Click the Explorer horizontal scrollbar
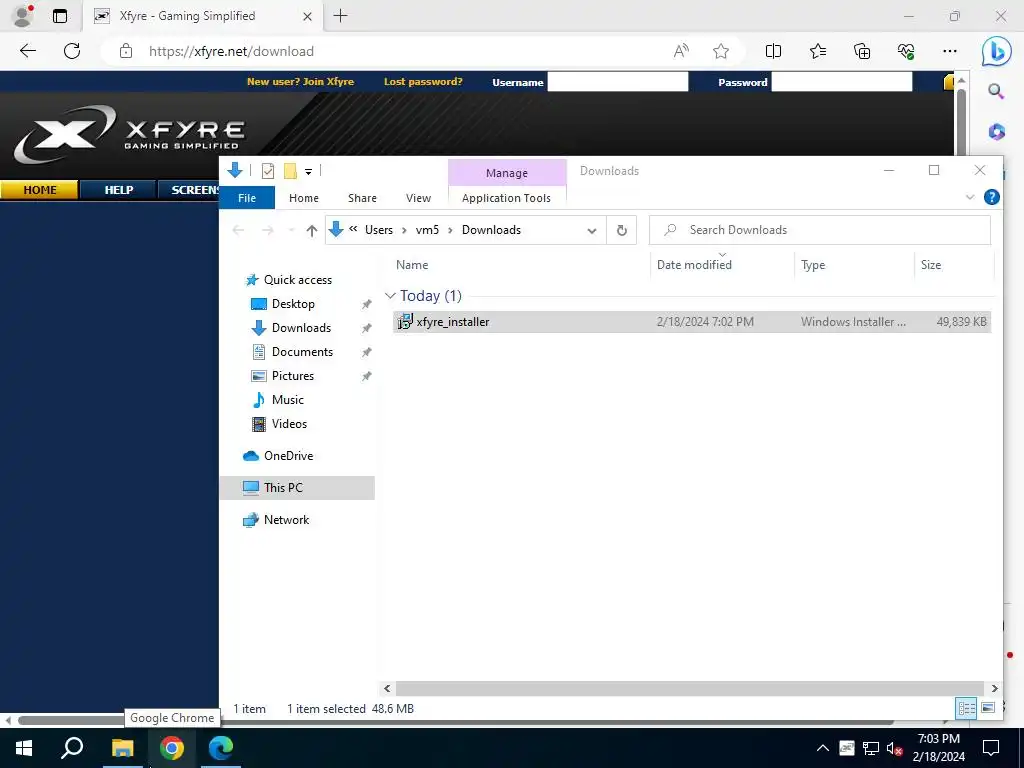The width and height of the screenshot is (1024, 768). pos(689,688)
